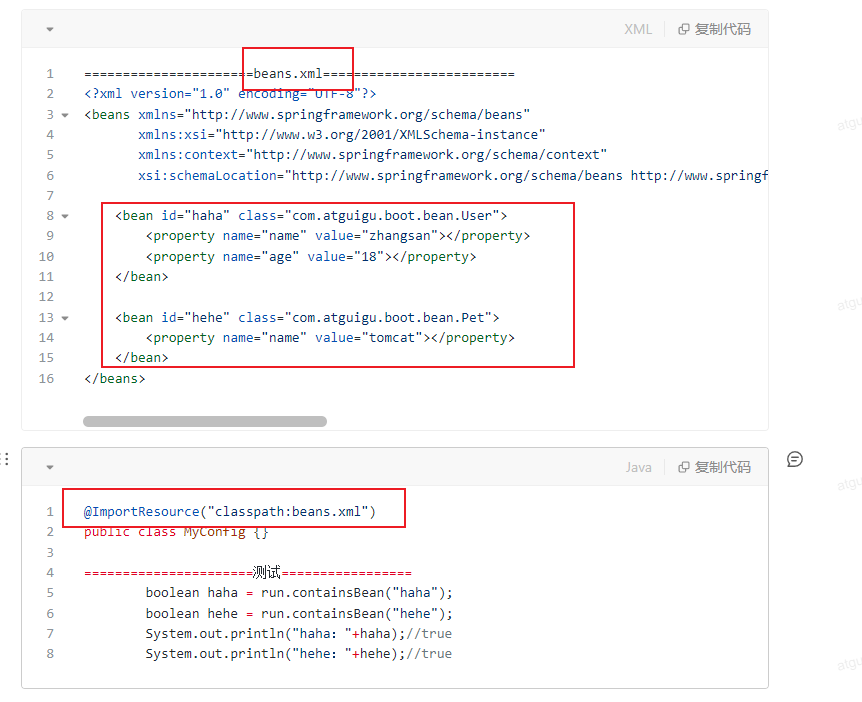The image size is (862, 702).
Task: Click the drag handle dots left of the Java block
Action: [5, 459]
